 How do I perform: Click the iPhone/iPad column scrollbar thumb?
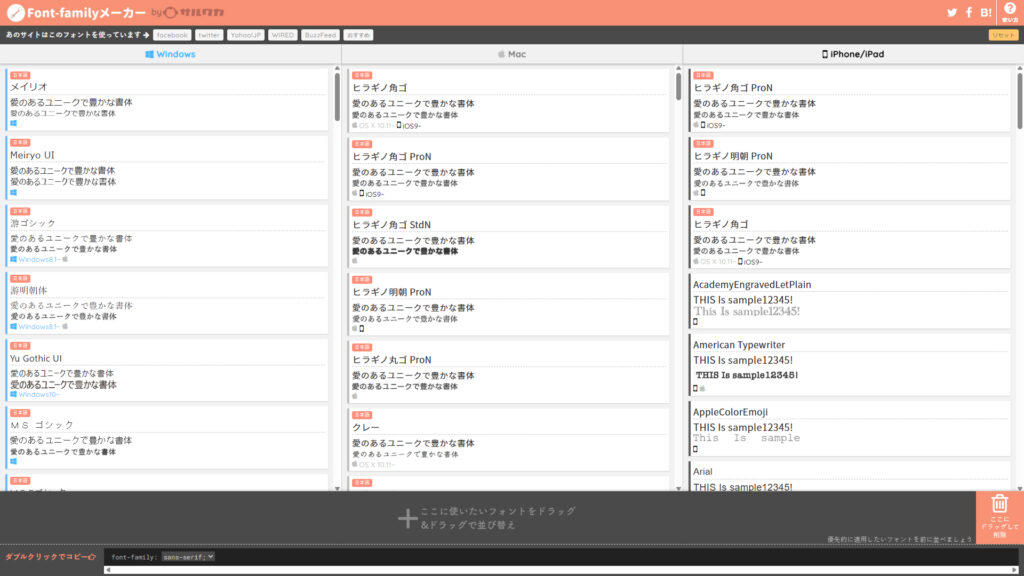(1019, 101)
